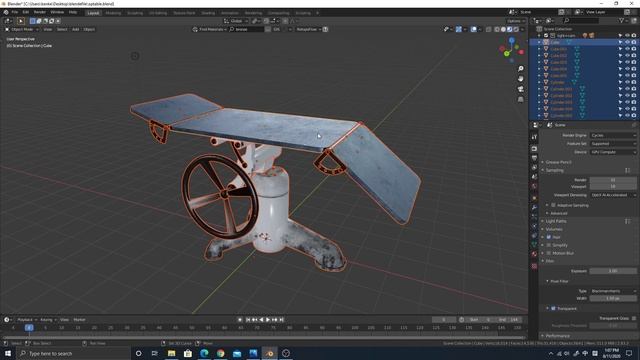640x360 pixels.
Task: Open the Modifiers wrench tab icon
Action: 534,208
